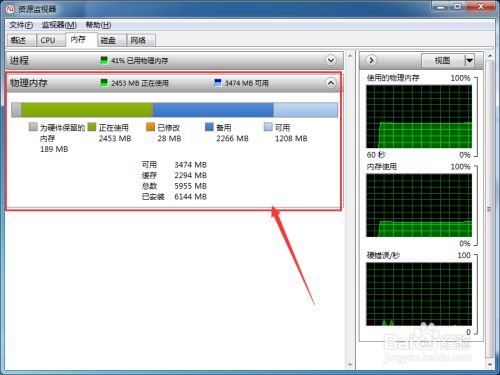Click the blue standby memory bar segment
The image size is (500, 375).
213,110
